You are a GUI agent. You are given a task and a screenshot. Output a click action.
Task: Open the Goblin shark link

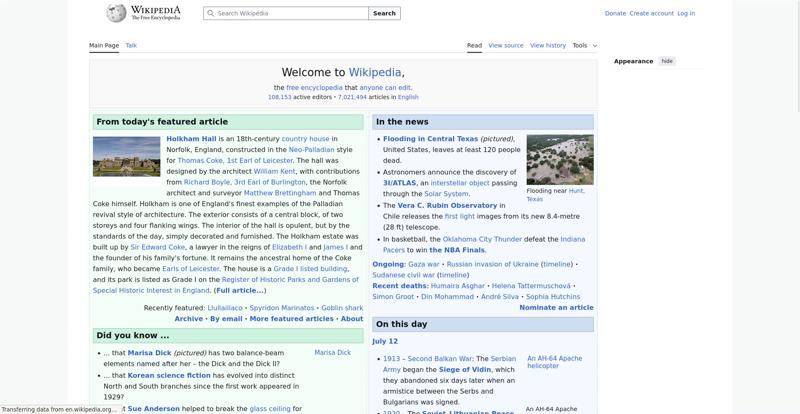coord(342,308)
